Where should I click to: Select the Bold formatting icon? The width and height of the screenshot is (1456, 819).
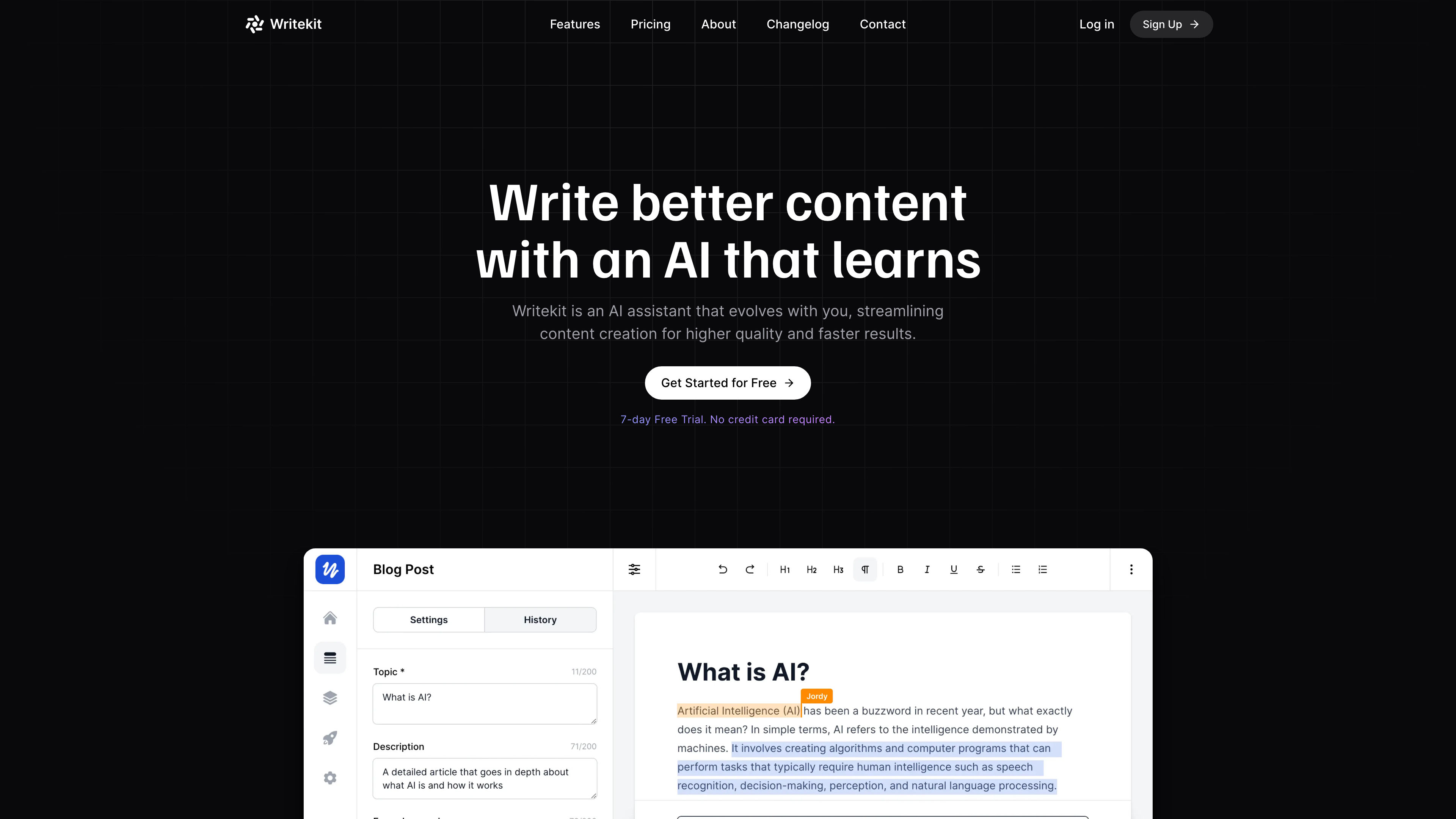899,569
